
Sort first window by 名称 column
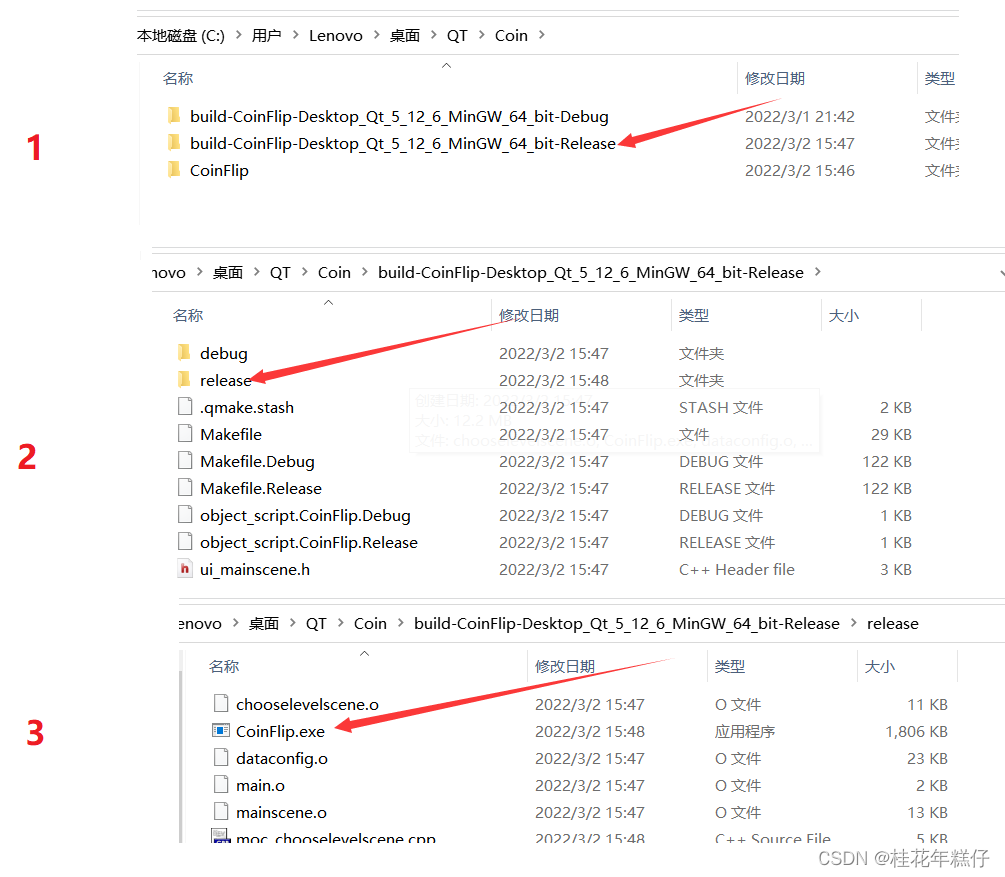click(178, 78)
